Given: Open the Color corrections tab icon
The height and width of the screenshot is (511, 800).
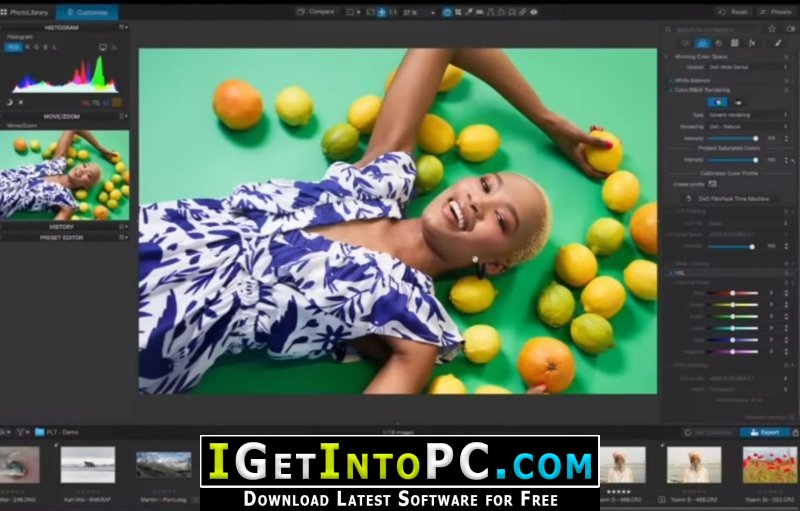Looking at the screenshot, I should click(x=703, y=43).
